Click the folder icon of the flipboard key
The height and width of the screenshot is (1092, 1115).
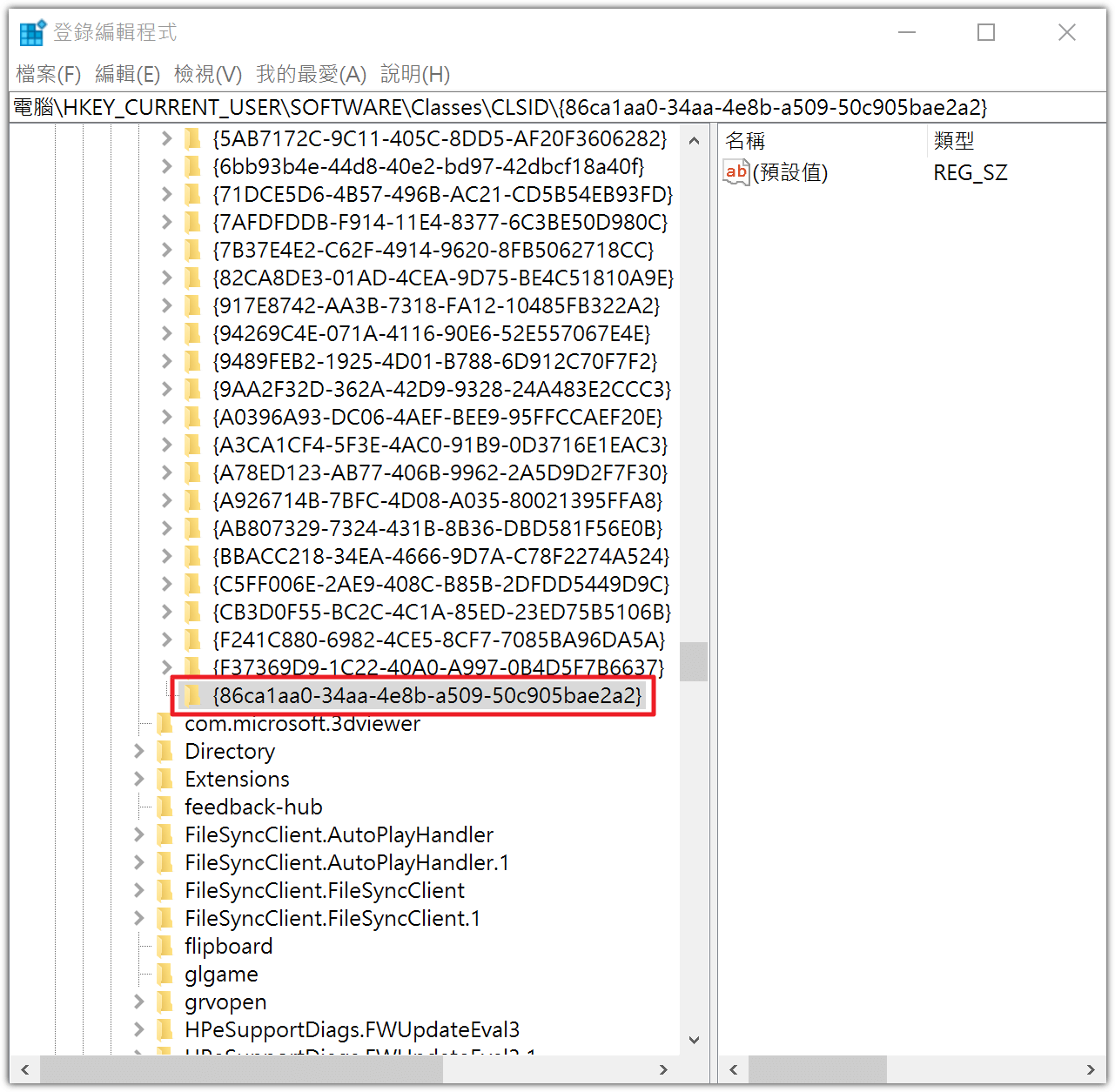coord(165,946)
